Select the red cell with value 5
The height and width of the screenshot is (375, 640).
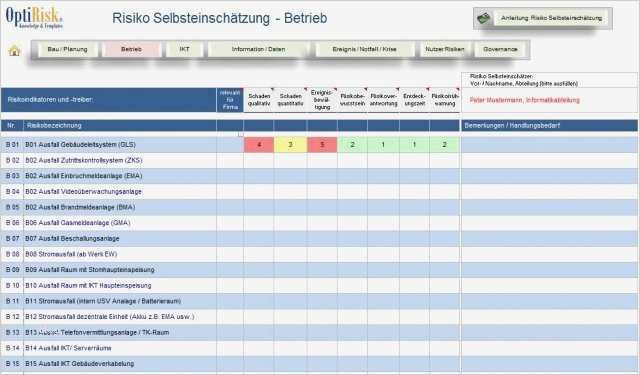coord(322,145)
